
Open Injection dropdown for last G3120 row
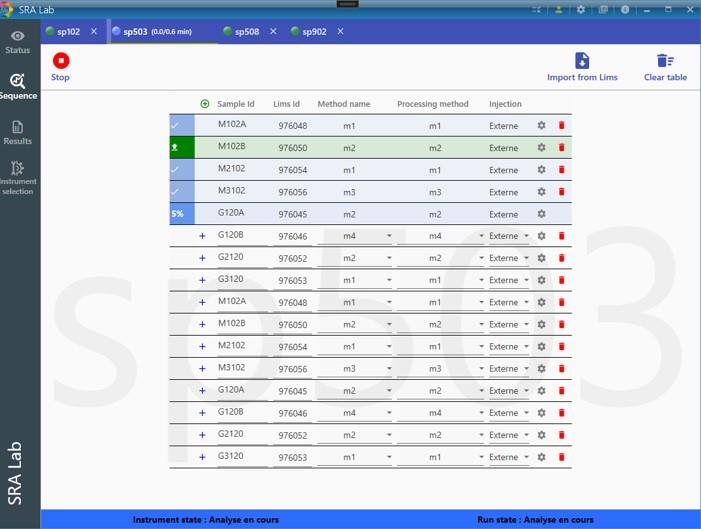click(526, 457)
